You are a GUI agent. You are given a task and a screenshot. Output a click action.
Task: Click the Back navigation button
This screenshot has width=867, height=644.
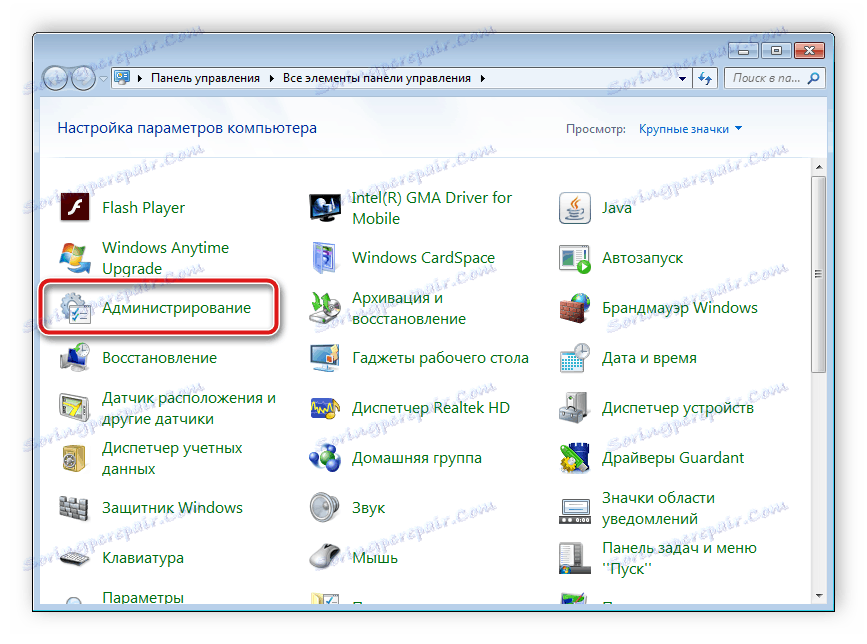point(55,78)
